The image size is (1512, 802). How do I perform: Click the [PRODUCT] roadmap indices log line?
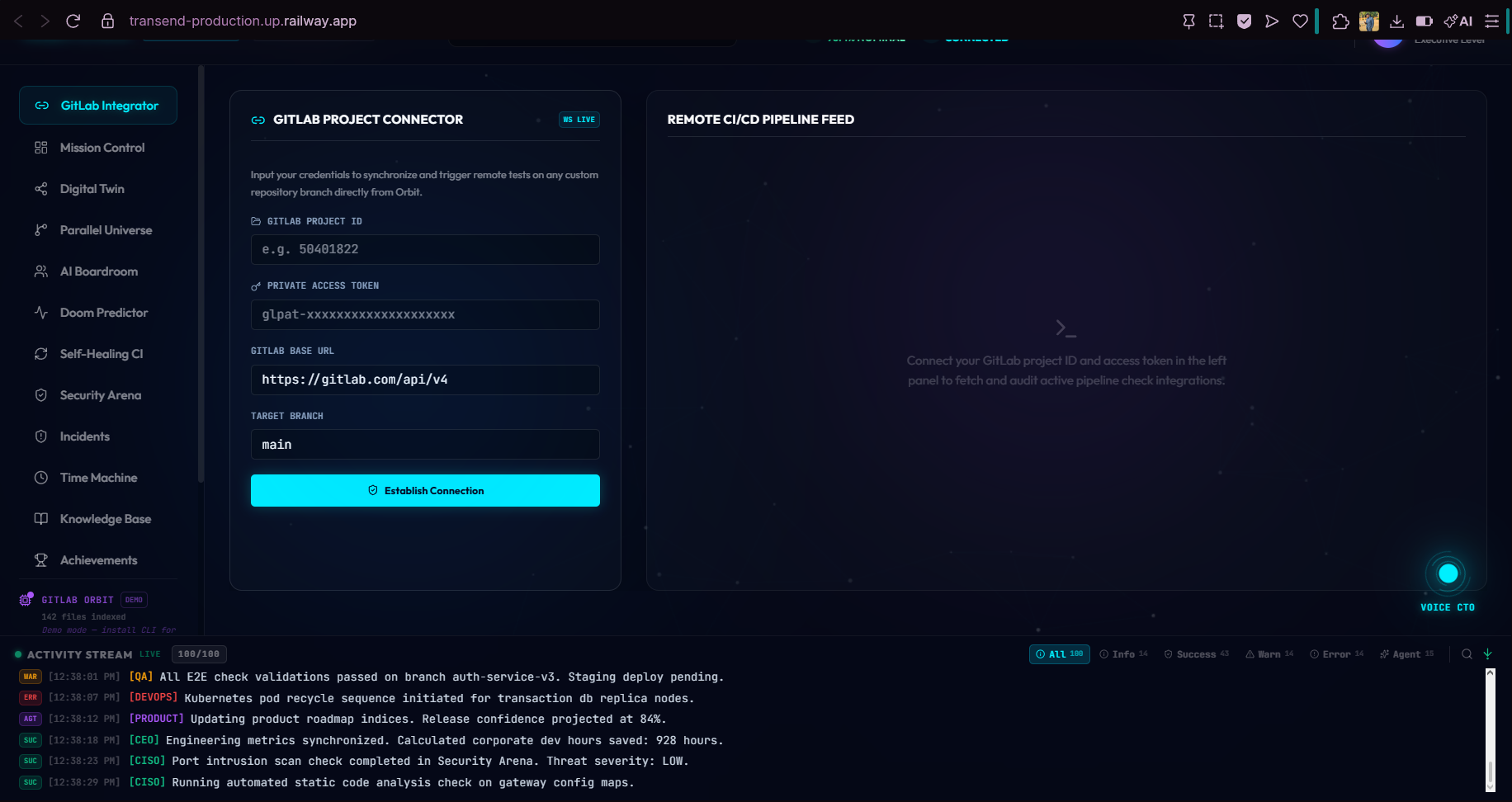coord(398,719)
